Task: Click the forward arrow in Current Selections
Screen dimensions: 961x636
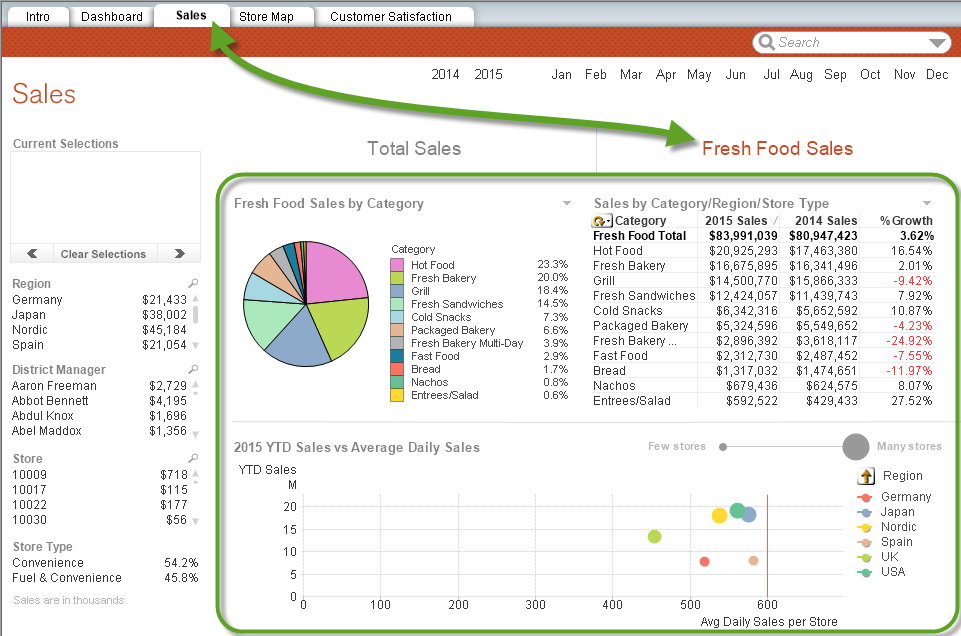Action: [x=179, y=254]
